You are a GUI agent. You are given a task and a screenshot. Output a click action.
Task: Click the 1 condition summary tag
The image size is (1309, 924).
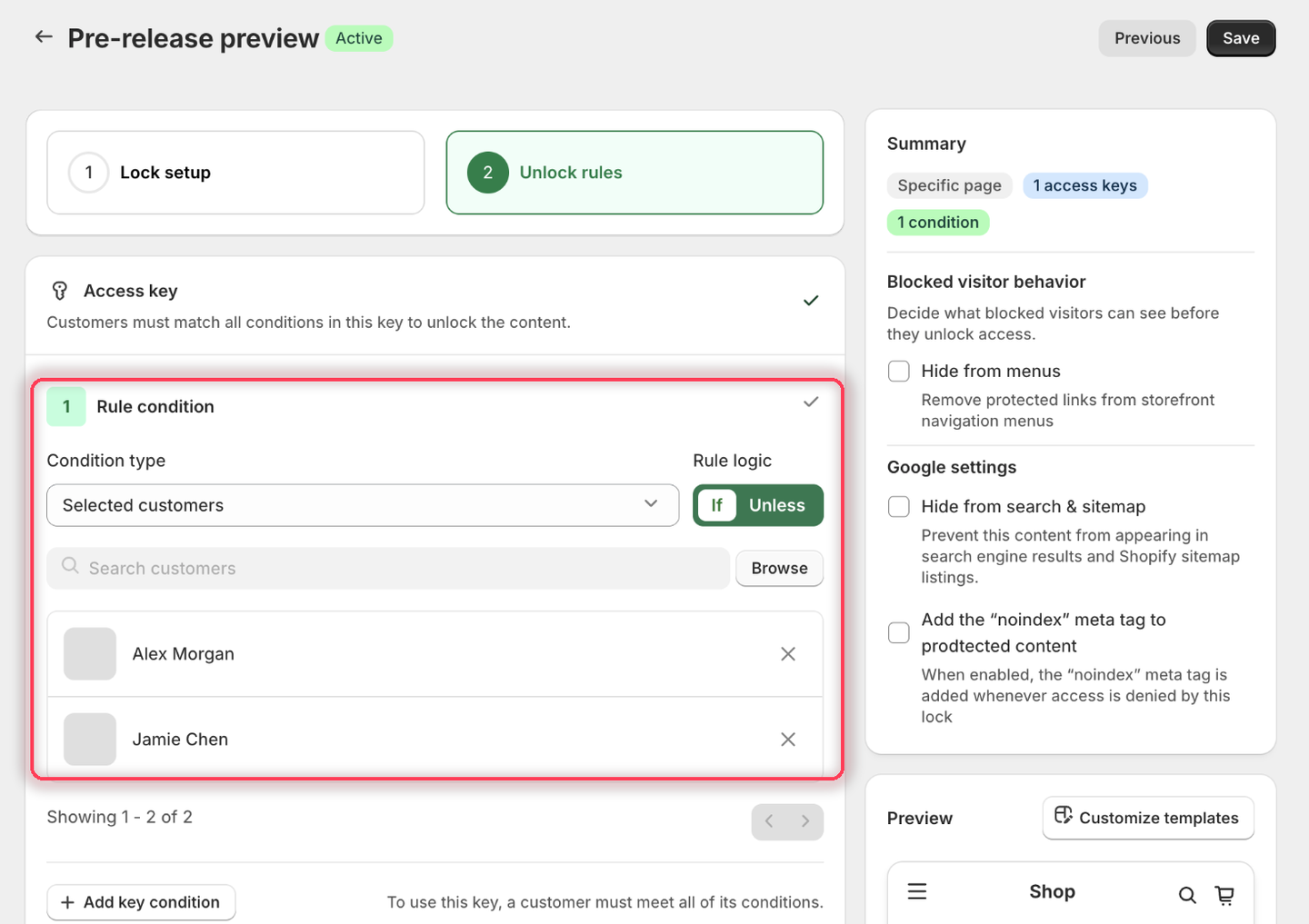point(938,223)
